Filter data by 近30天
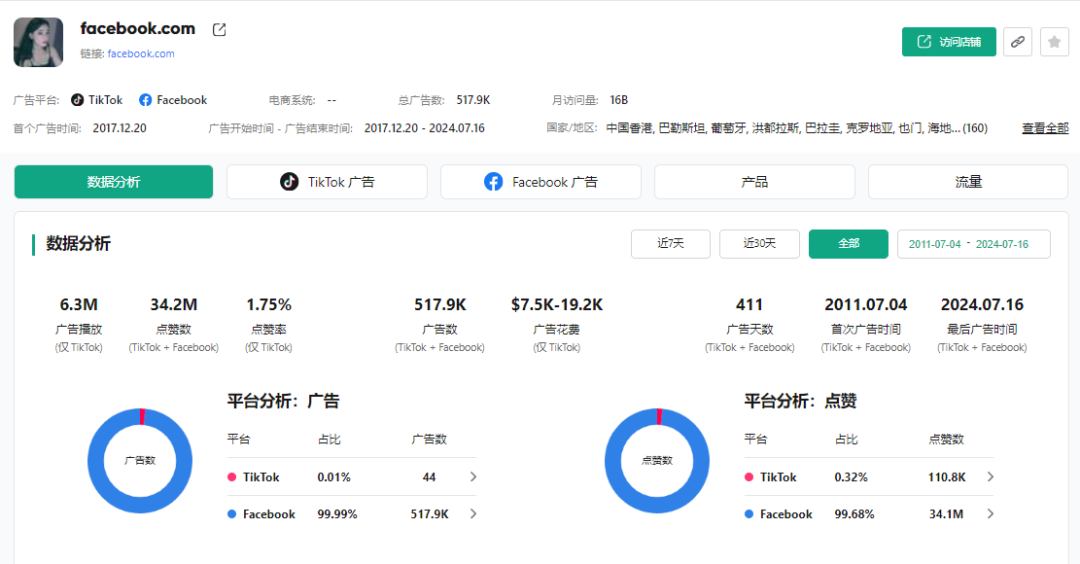 [x=759, y=244]
